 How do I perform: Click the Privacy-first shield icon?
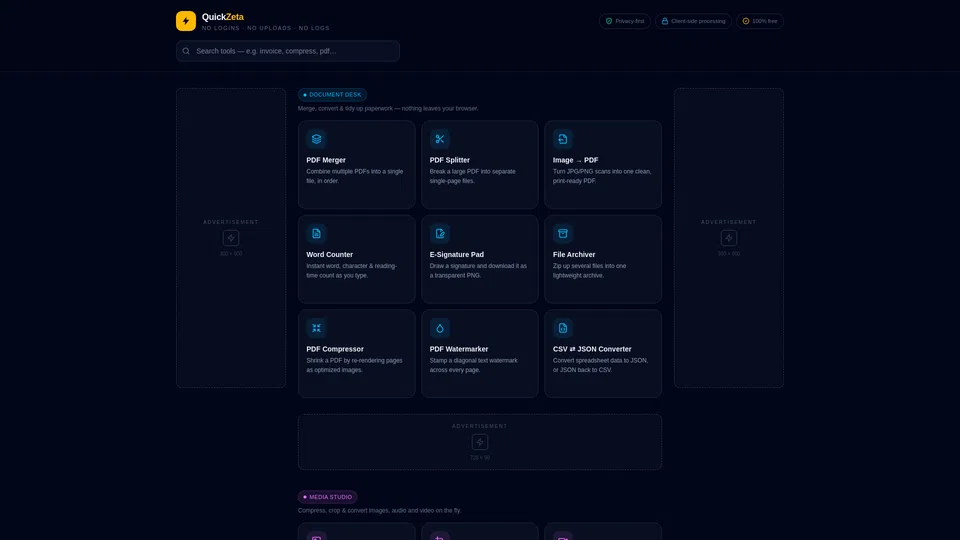pyautogui.click(x=609, y=21)
